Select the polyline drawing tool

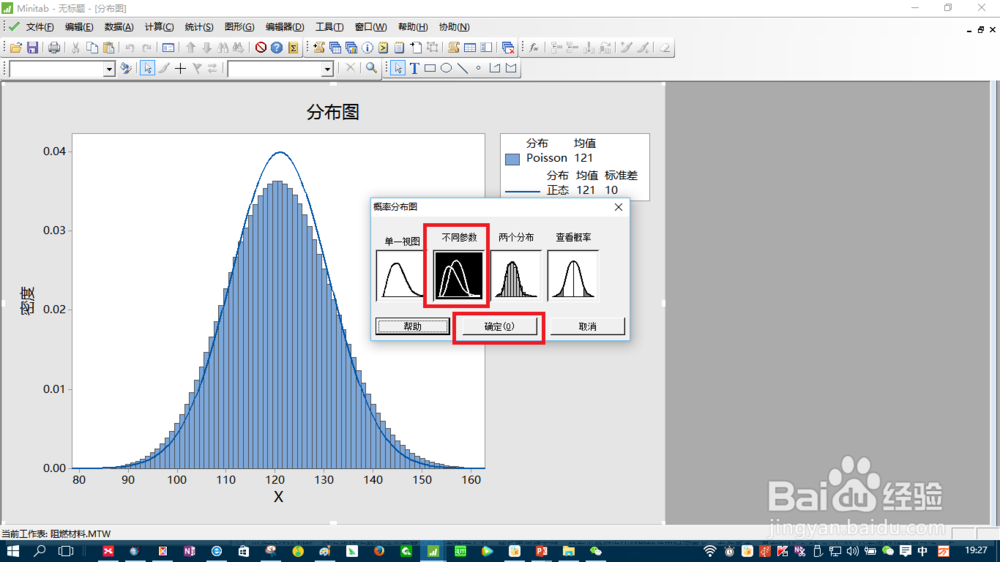click(495, 68)
